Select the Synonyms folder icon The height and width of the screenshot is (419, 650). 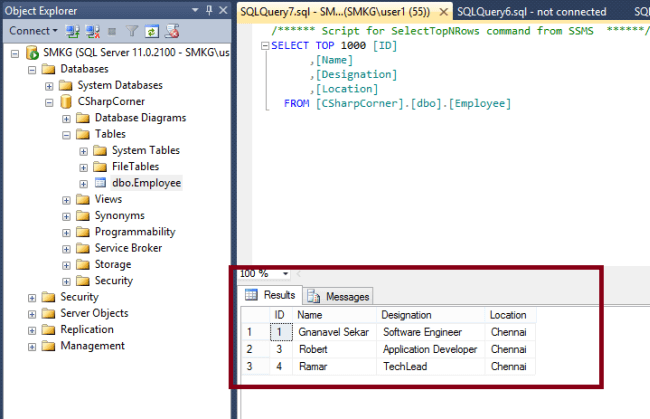click(x=83, y=216)
